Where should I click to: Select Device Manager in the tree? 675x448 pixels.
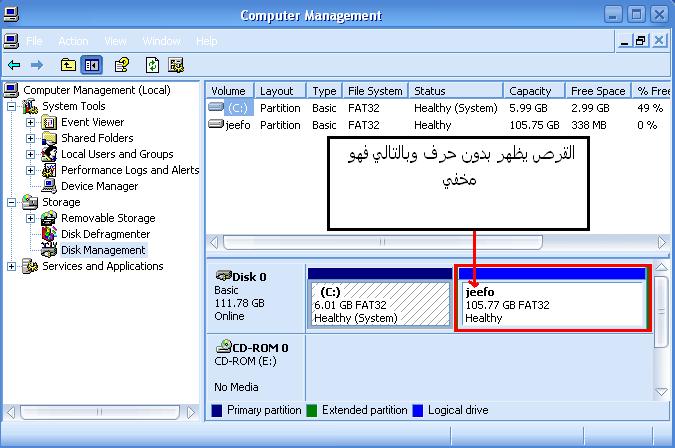click(99, 186)
